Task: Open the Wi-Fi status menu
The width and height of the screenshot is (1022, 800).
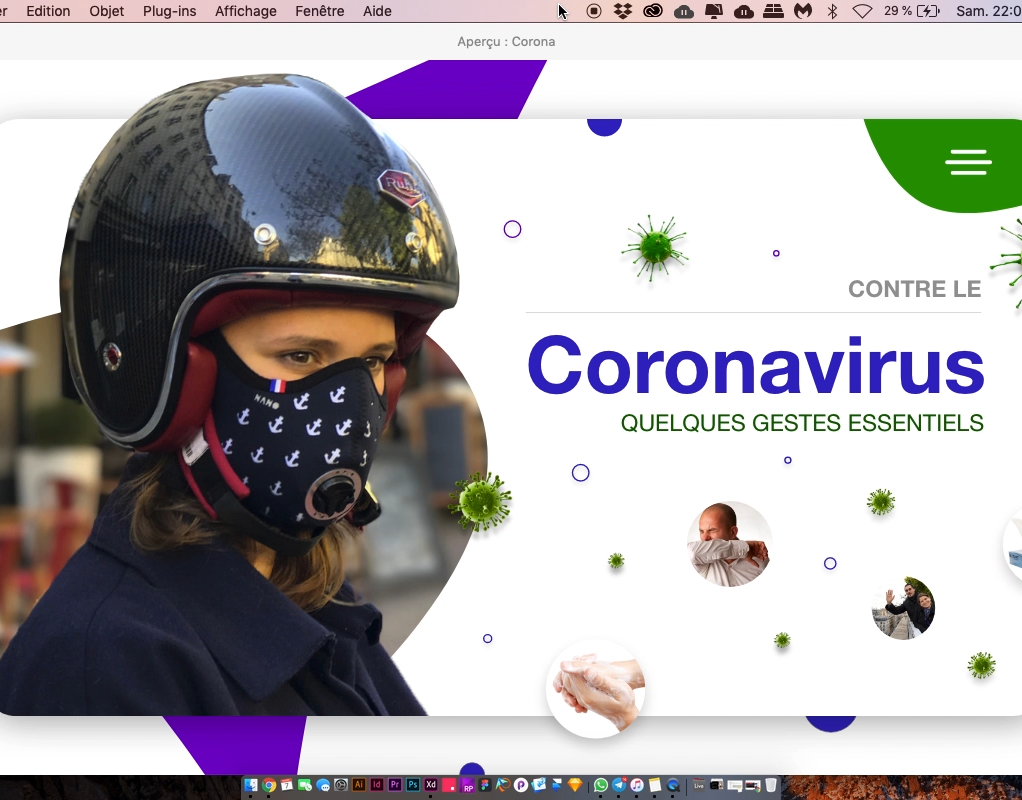Action: coord(862,11)
